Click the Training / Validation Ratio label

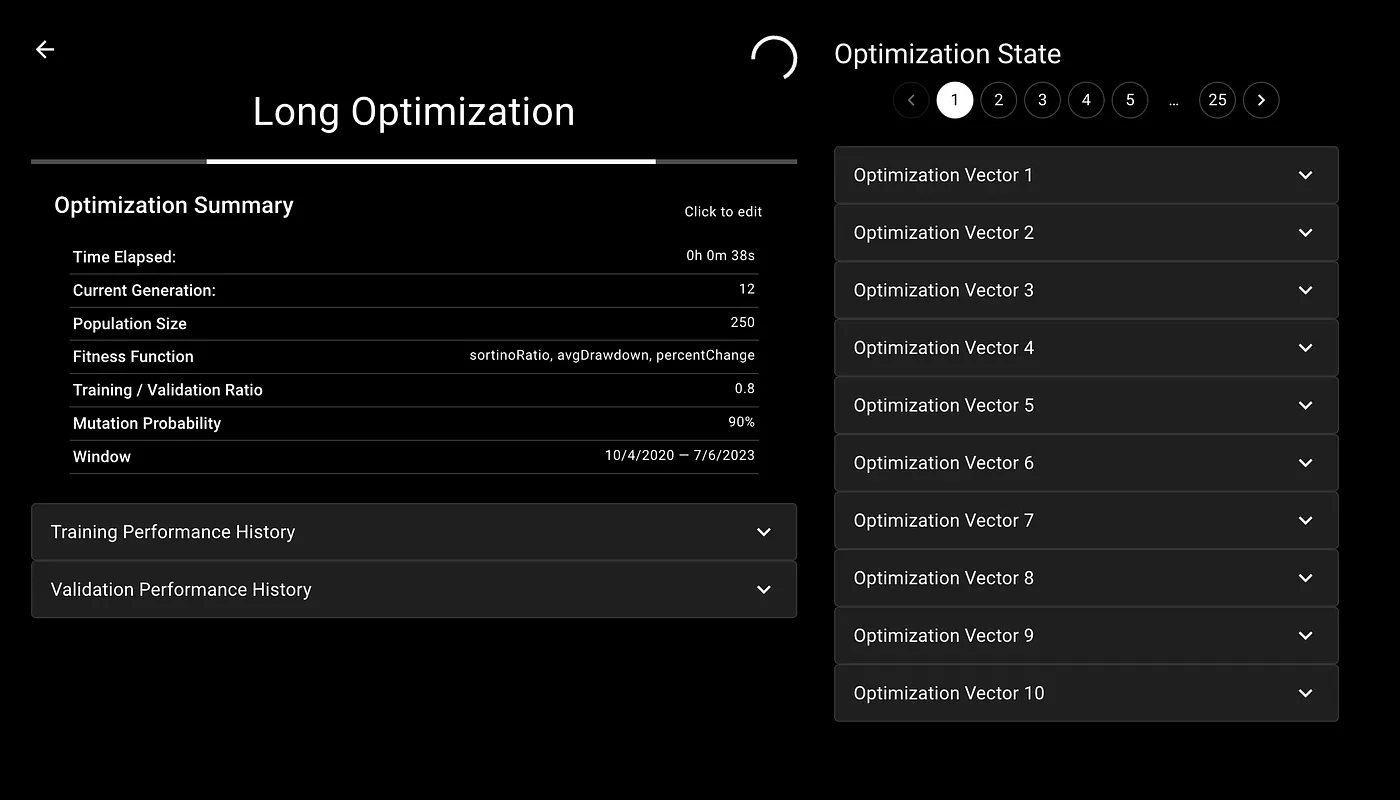click(167, 390)
